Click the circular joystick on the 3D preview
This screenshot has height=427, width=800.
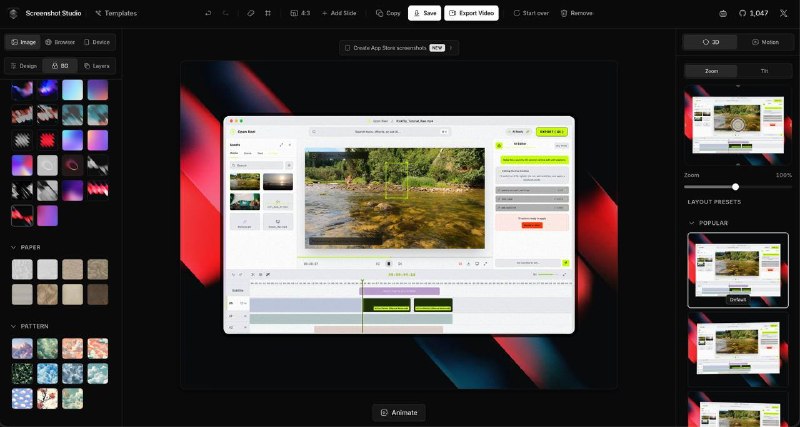(737, 125)
